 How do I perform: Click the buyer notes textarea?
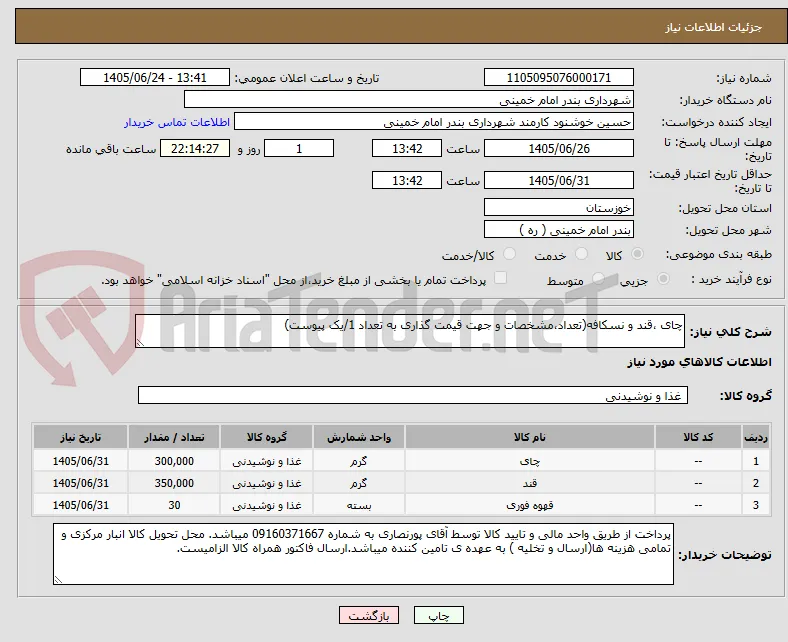(x=363, y=554)
